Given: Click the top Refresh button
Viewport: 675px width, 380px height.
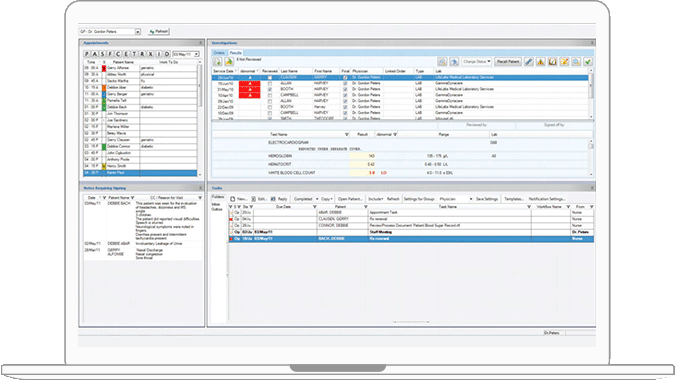Looking at the screenshot, I should 159,31.
